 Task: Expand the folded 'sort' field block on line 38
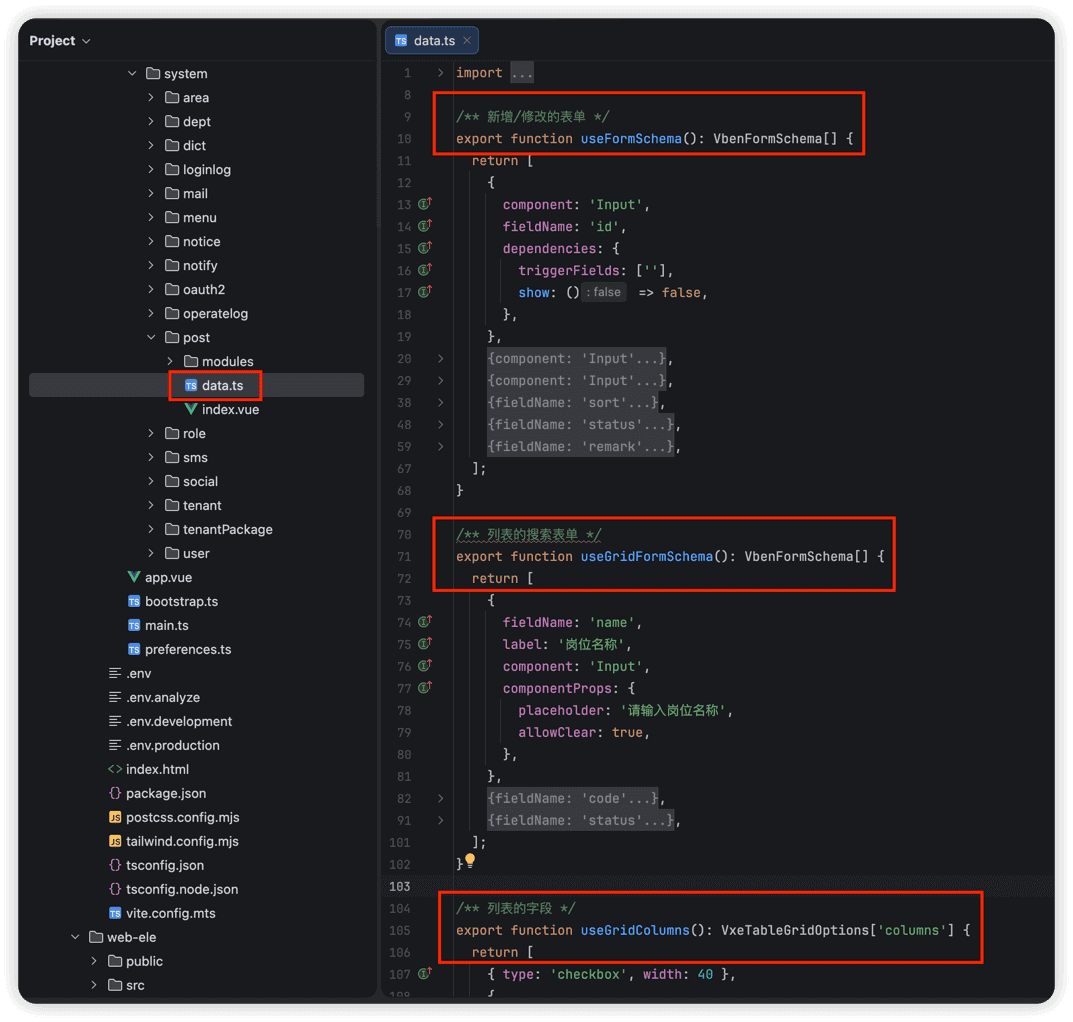pos(441,403)
